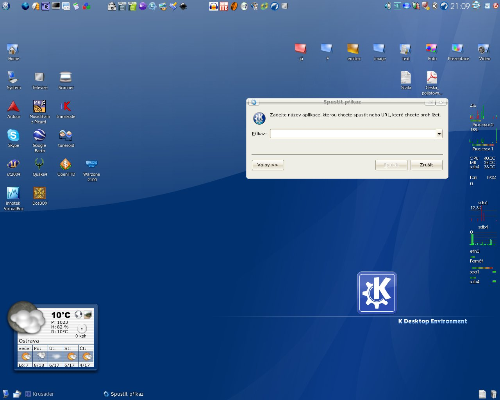Click the Volby options button in Run dialog
Image resolution: width=500 pixels, height=400 pixels.
coord(268,165)
